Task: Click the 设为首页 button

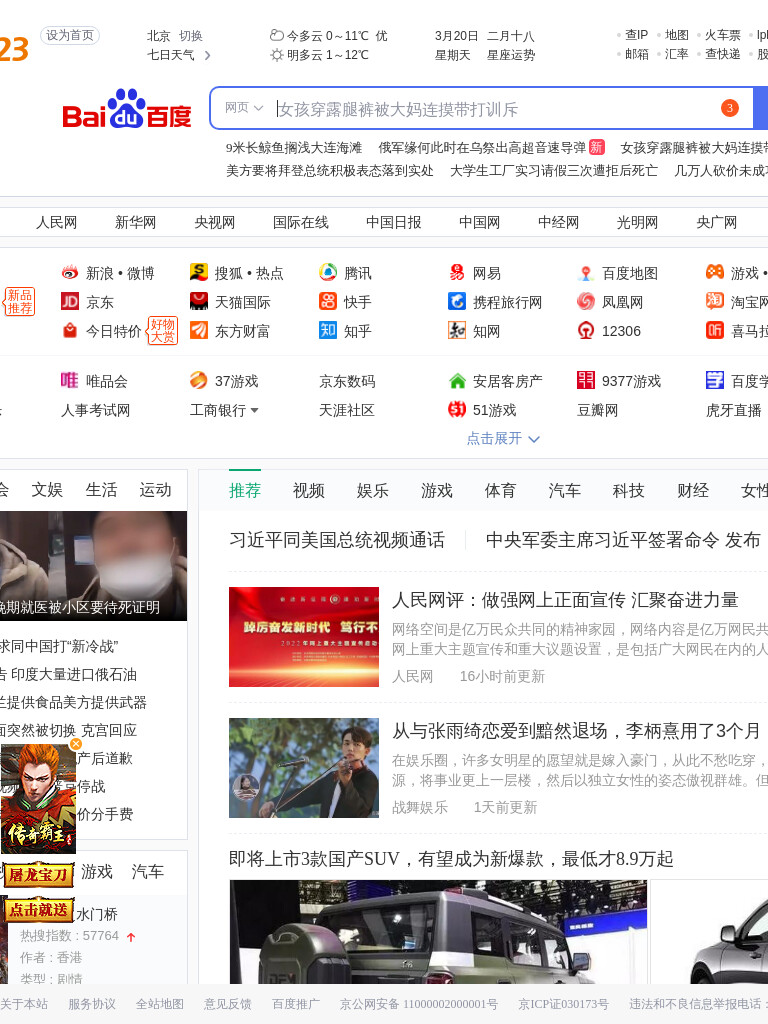Action: point(70,35)
